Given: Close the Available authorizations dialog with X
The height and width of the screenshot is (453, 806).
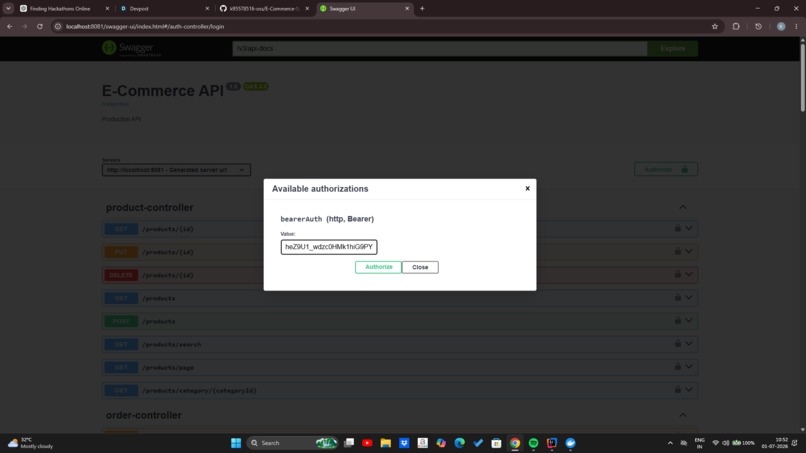Looking at the screenshot, I should pos(527,188).
